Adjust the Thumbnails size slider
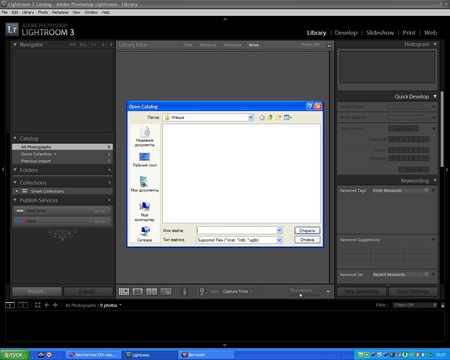This screenshot has width=450, height=360. (301, 295)
